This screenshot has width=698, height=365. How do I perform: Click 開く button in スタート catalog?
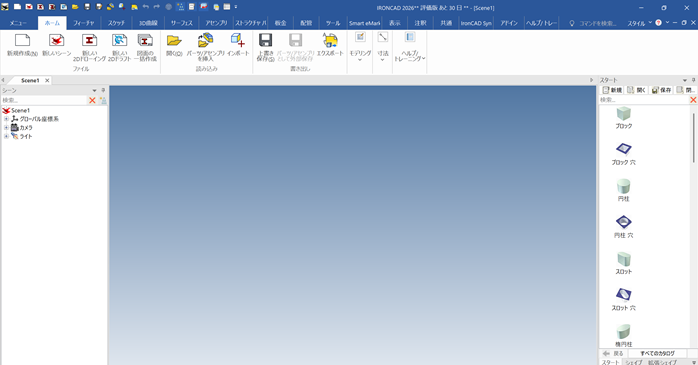[637, 90]
